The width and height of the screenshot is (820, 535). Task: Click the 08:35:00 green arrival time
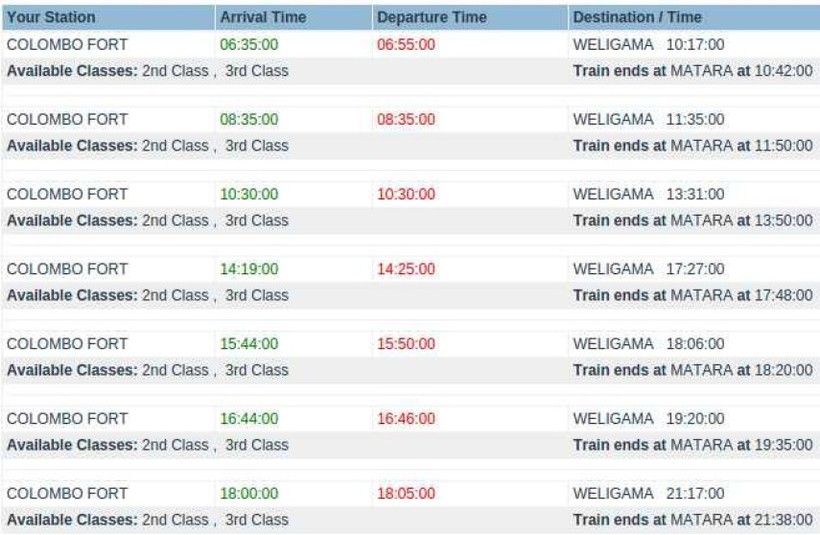[249, 119]
